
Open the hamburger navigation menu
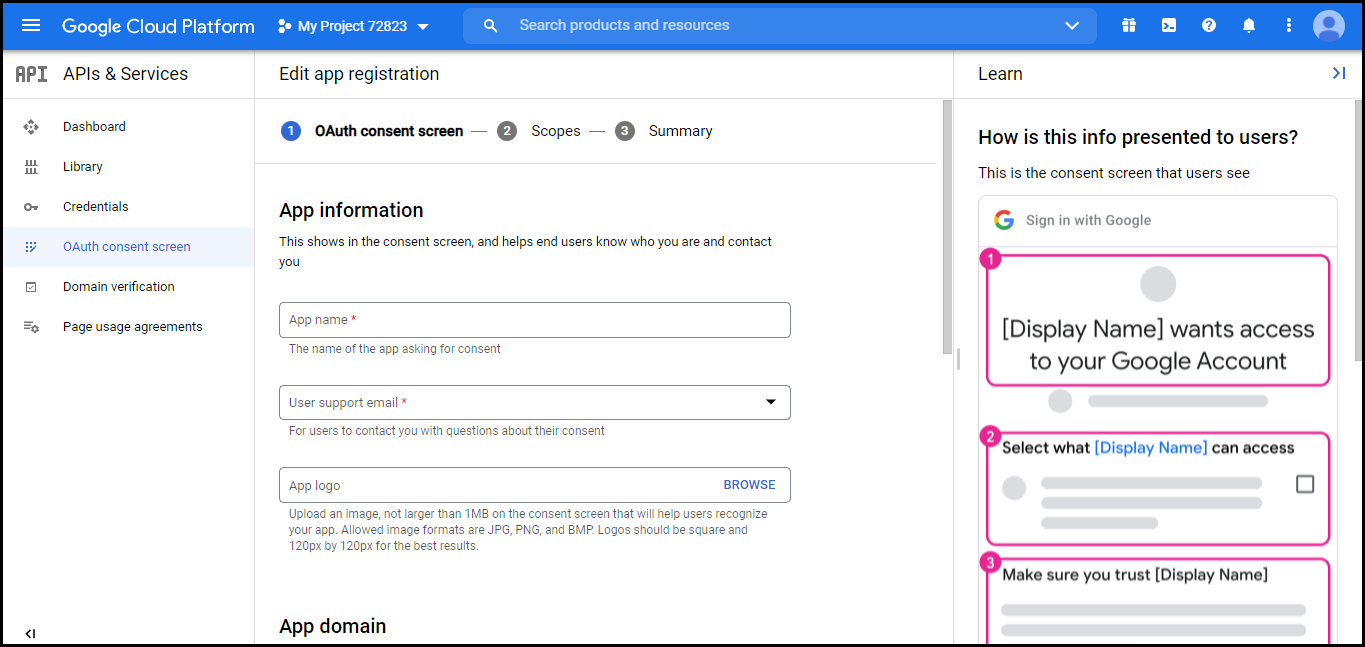pos(31,26)
